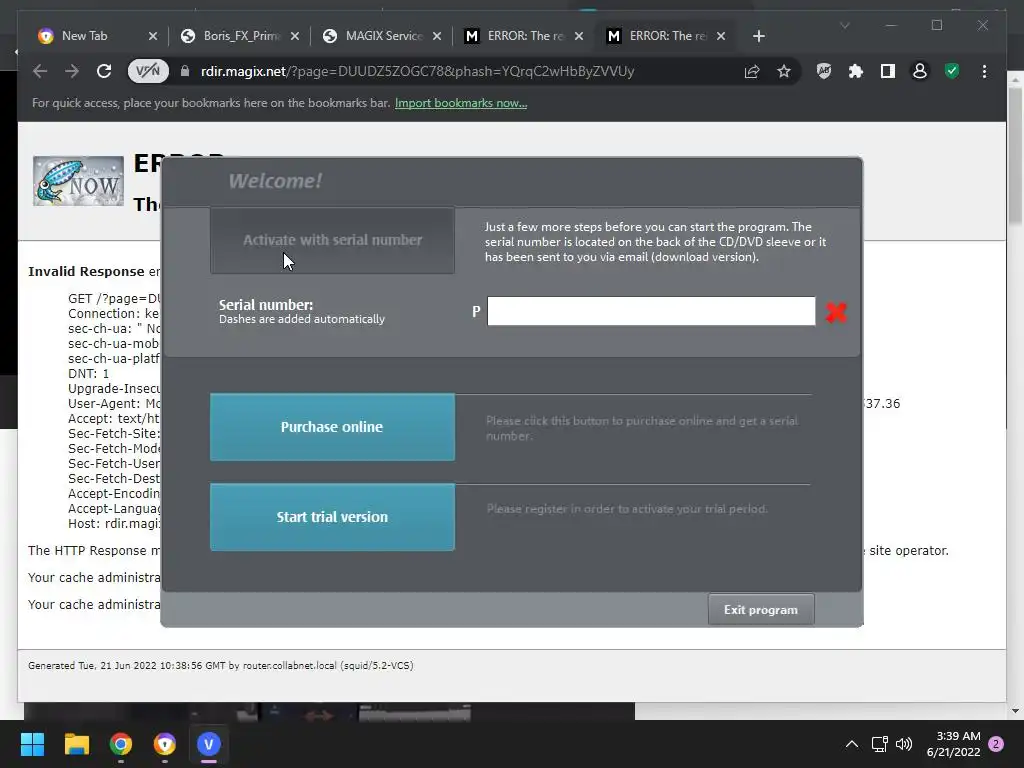This screenshot has height=768, width=1024.
Task: Close the MAGIX Service tab
Action: [x=437, y=36]
